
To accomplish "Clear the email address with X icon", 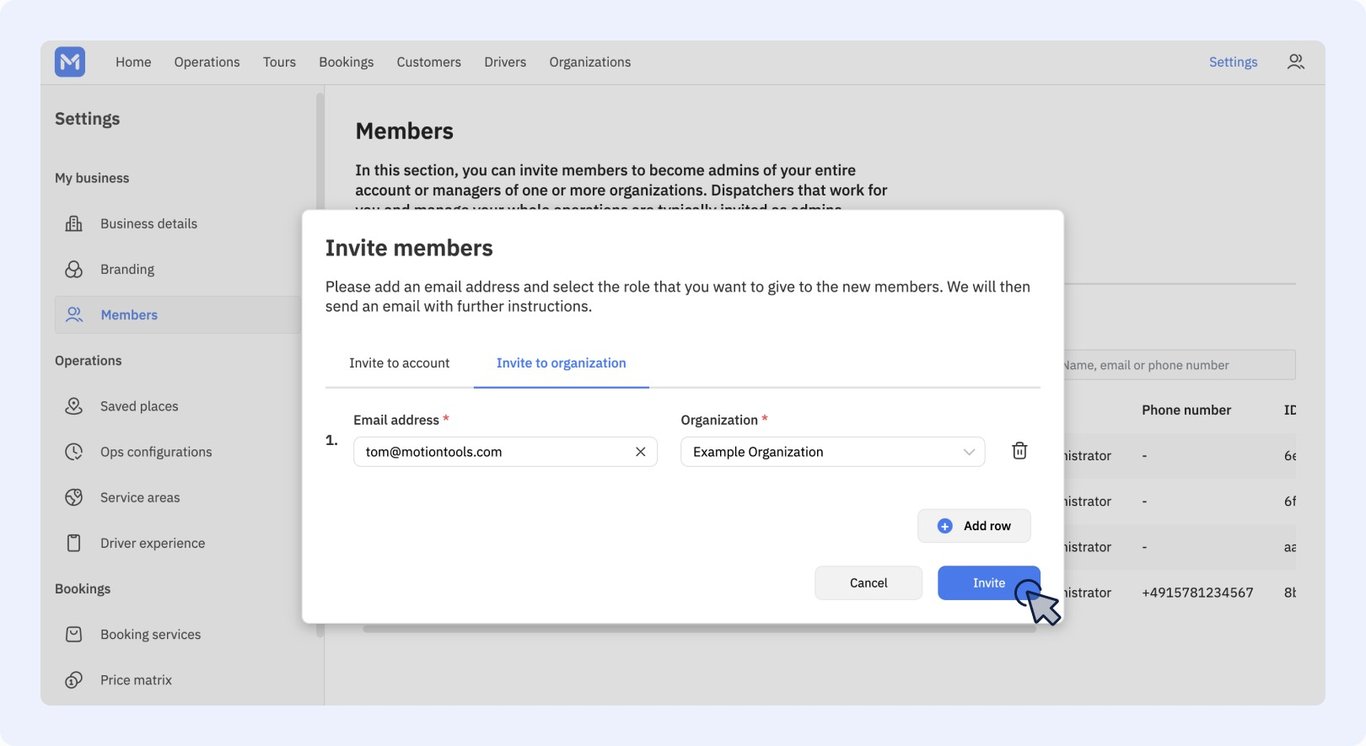I will click(640, 452).
